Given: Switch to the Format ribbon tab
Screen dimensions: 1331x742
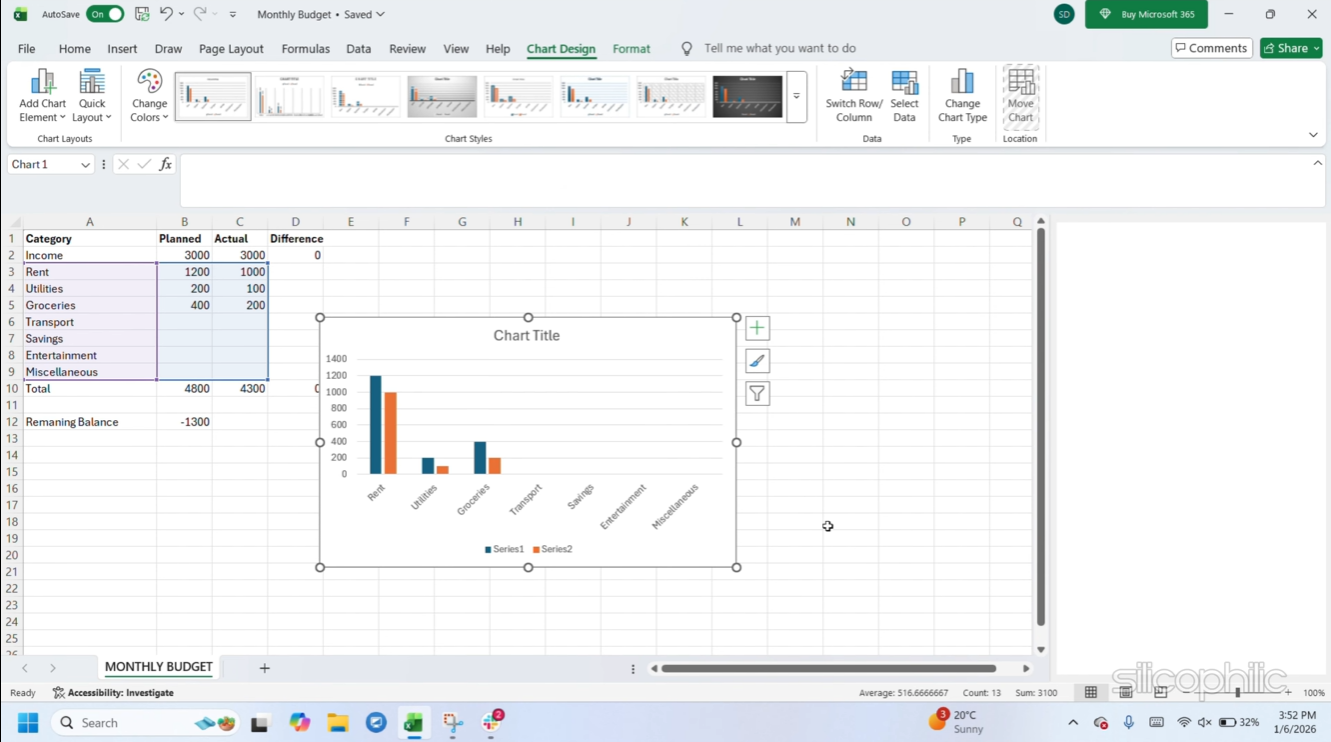Looking at the screenshot, I should 631,48.
